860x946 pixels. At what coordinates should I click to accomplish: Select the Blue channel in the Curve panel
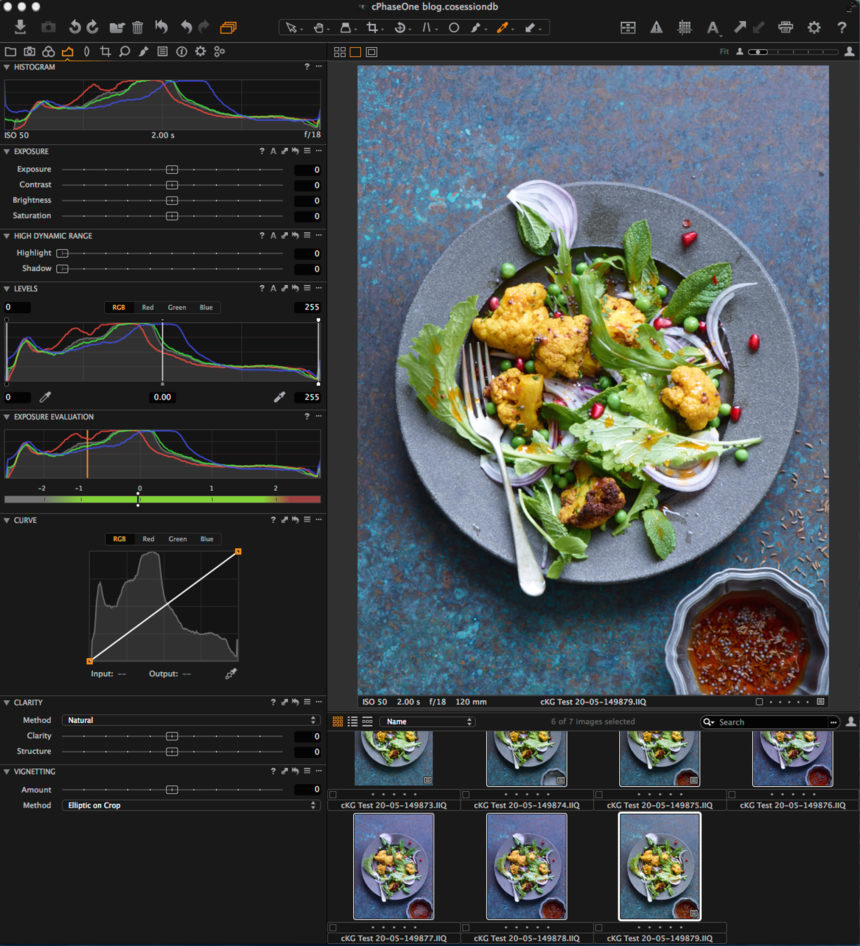pos(205,539)
